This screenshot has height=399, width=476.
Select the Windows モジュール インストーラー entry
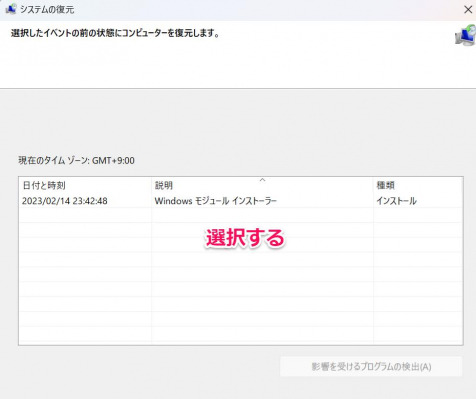coord(215,201)
